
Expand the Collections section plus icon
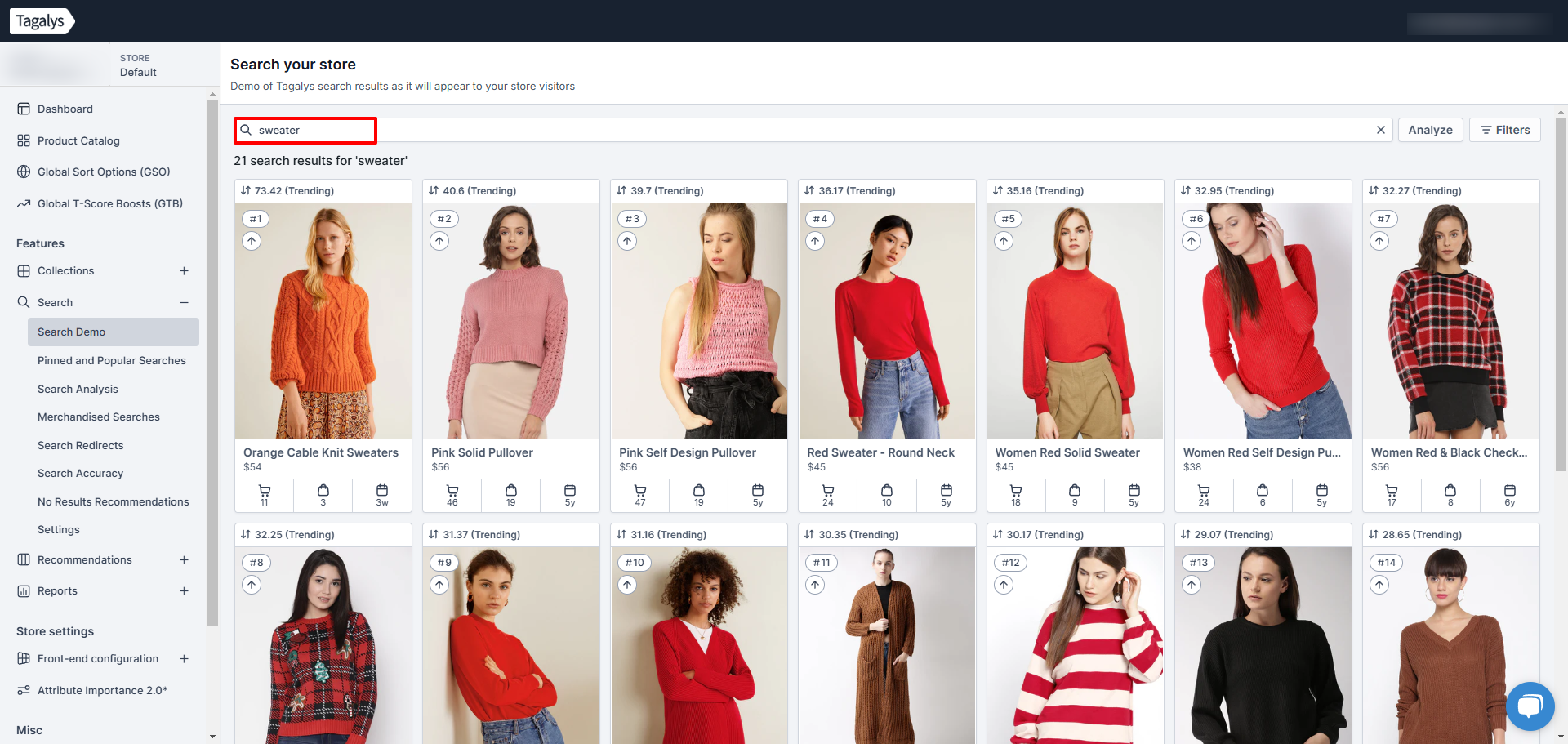coord(184,270)
